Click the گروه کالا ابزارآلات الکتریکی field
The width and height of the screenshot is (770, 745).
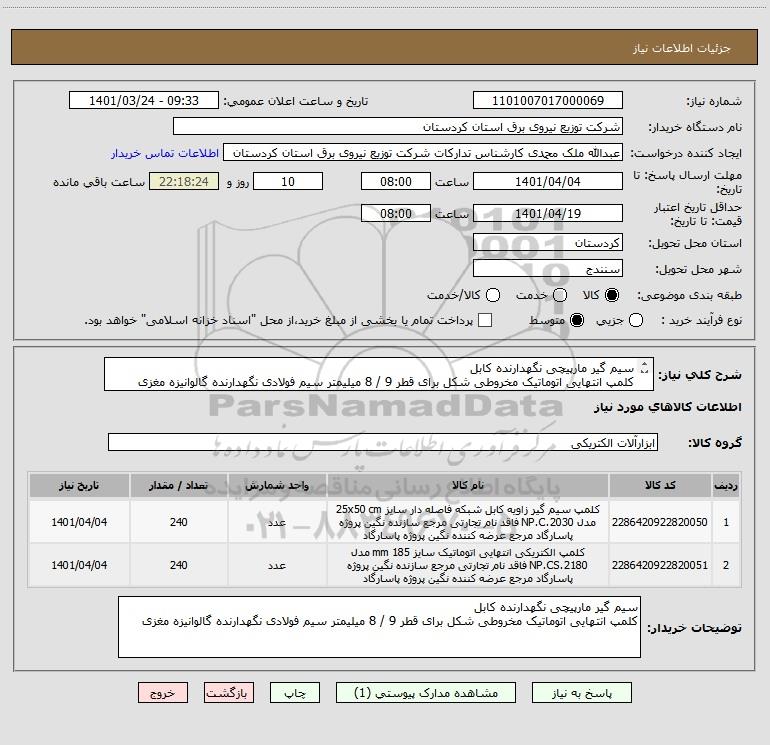383,442
